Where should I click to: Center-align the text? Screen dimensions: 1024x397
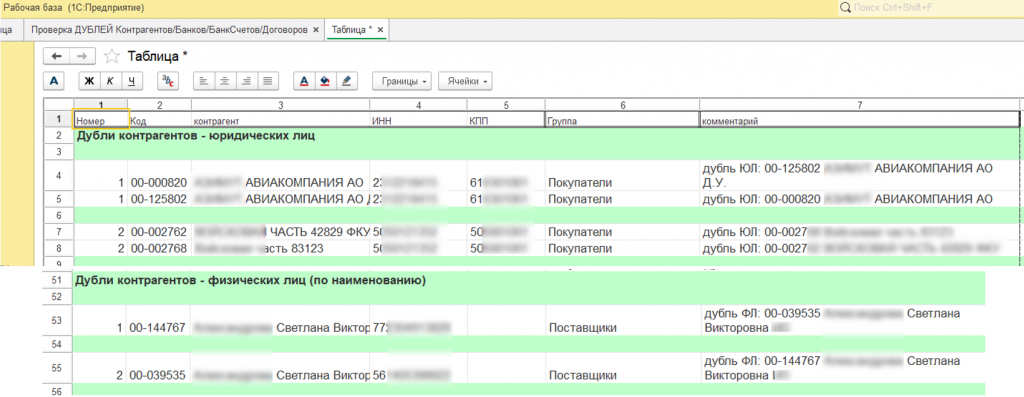point(225,81)
